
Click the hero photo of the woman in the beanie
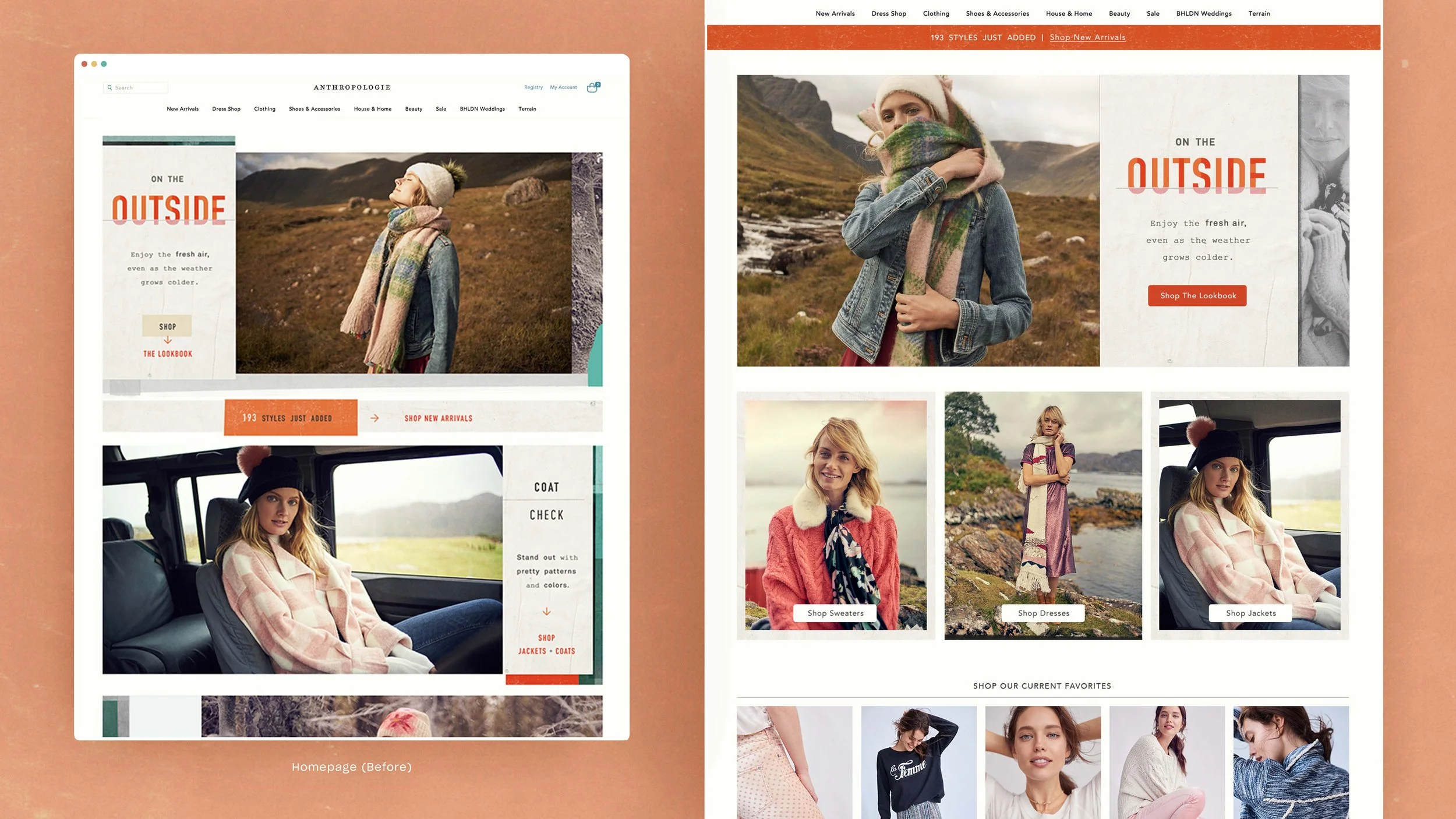404,263
